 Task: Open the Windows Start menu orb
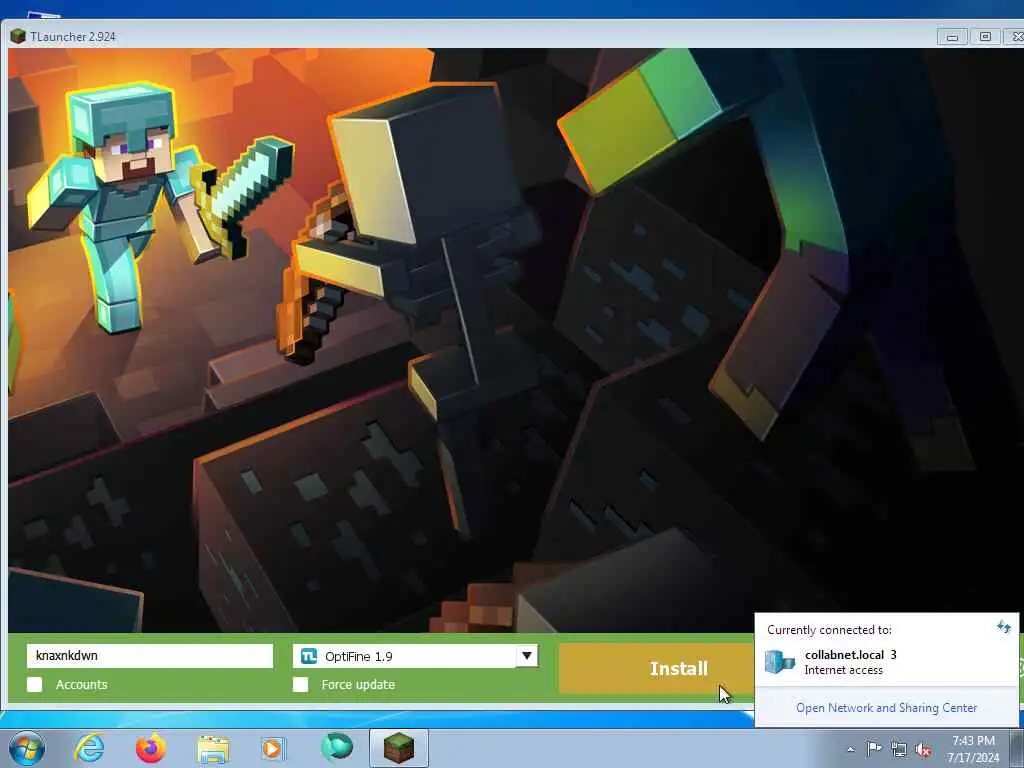[27, 748]
